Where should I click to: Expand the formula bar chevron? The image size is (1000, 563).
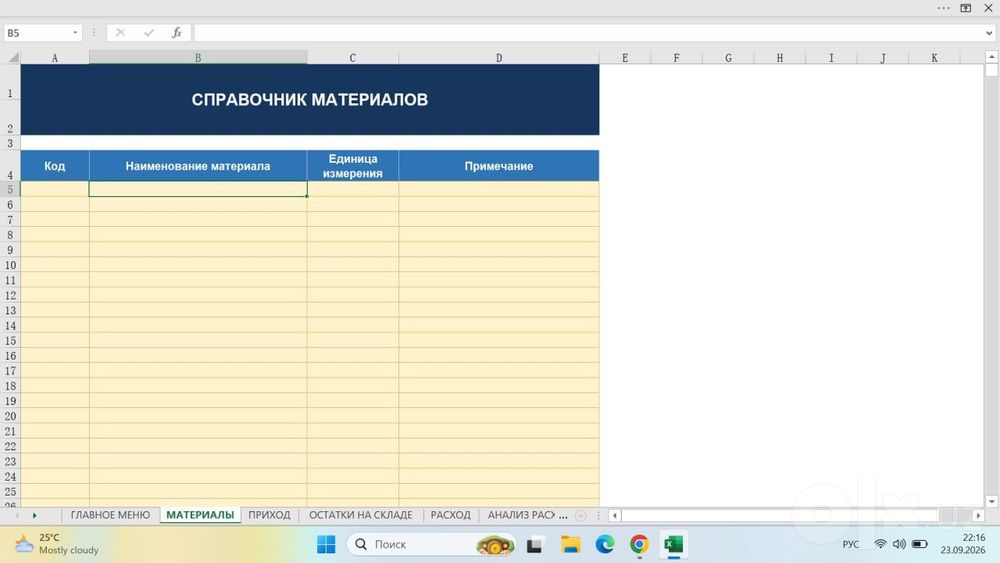pos(989,33)
